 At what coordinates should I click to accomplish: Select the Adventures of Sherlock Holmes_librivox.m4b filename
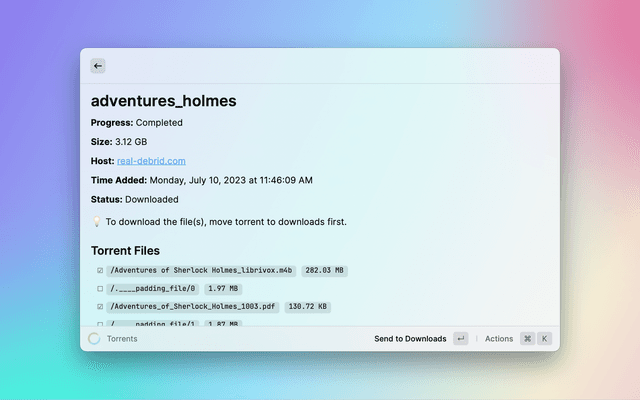pyautogui.click(x=202, y=271)
